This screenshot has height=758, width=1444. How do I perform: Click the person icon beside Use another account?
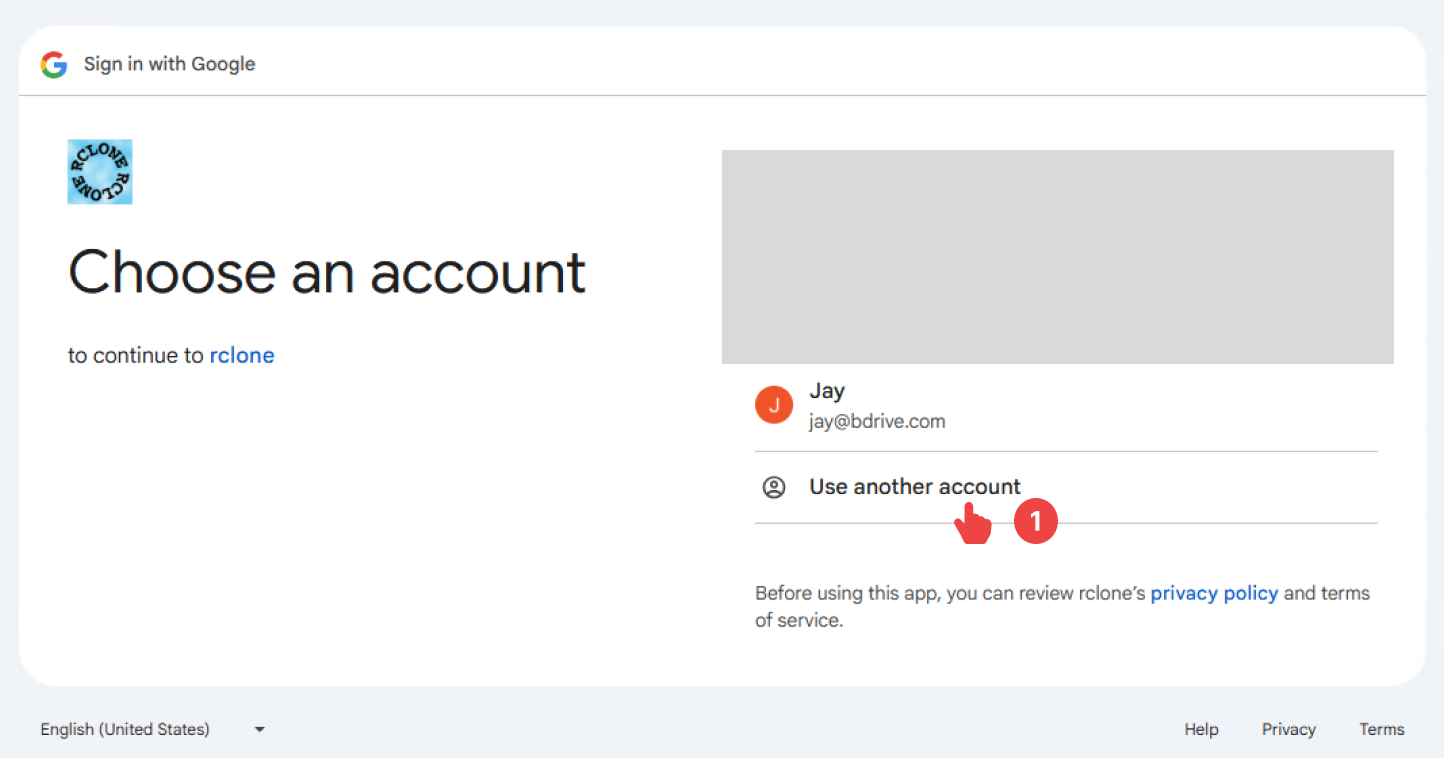coord(775,487)
